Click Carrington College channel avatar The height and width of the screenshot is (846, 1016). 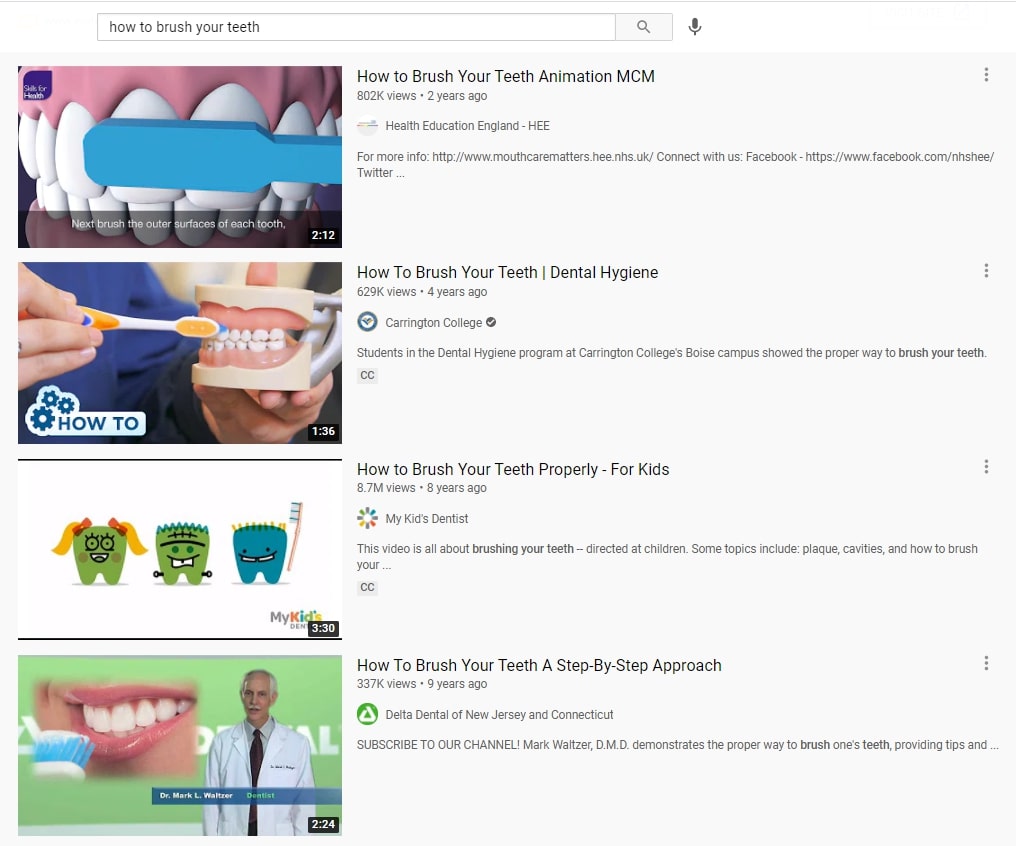(367, 322)
